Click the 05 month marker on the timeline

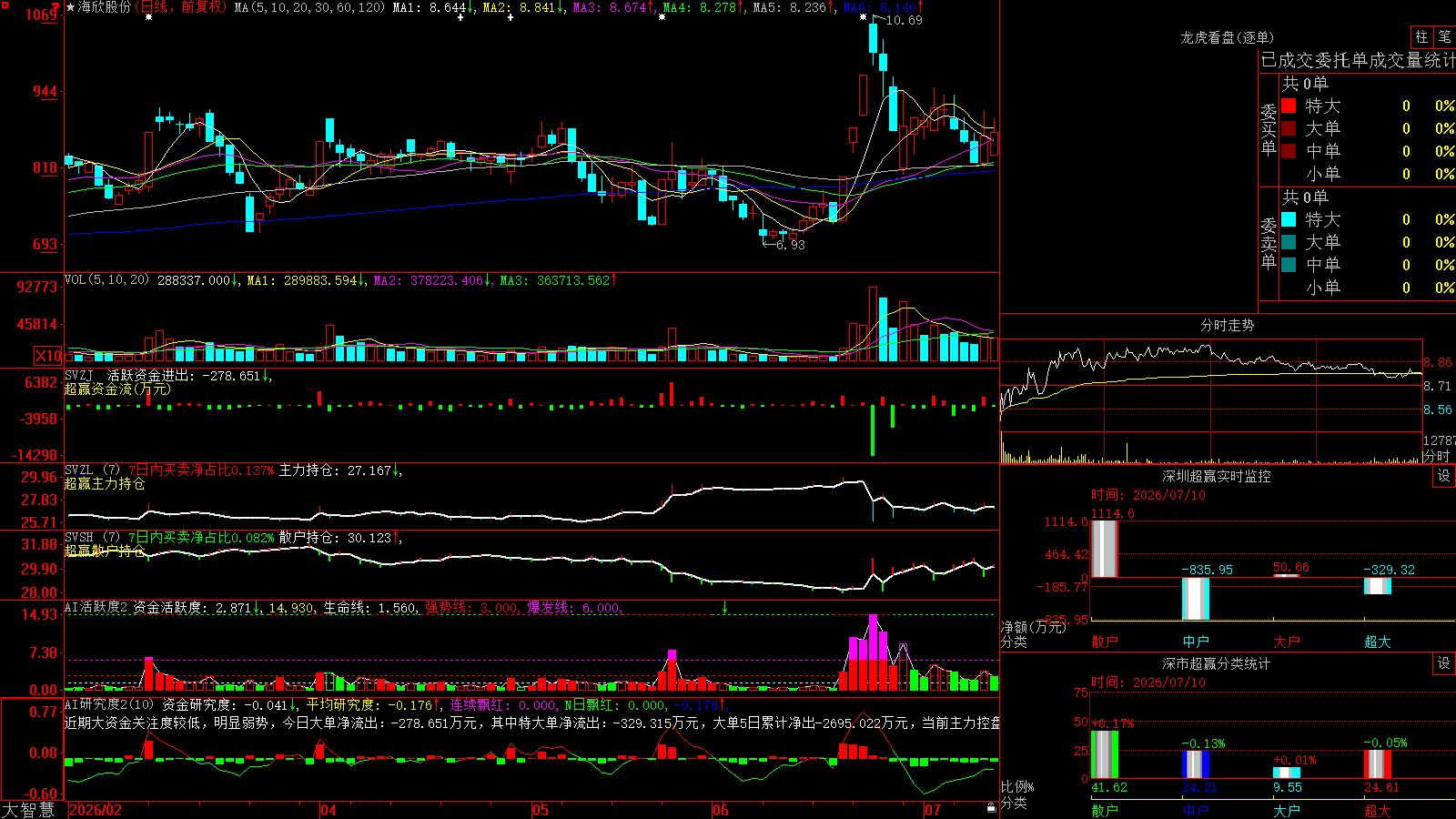click(541, 810)
